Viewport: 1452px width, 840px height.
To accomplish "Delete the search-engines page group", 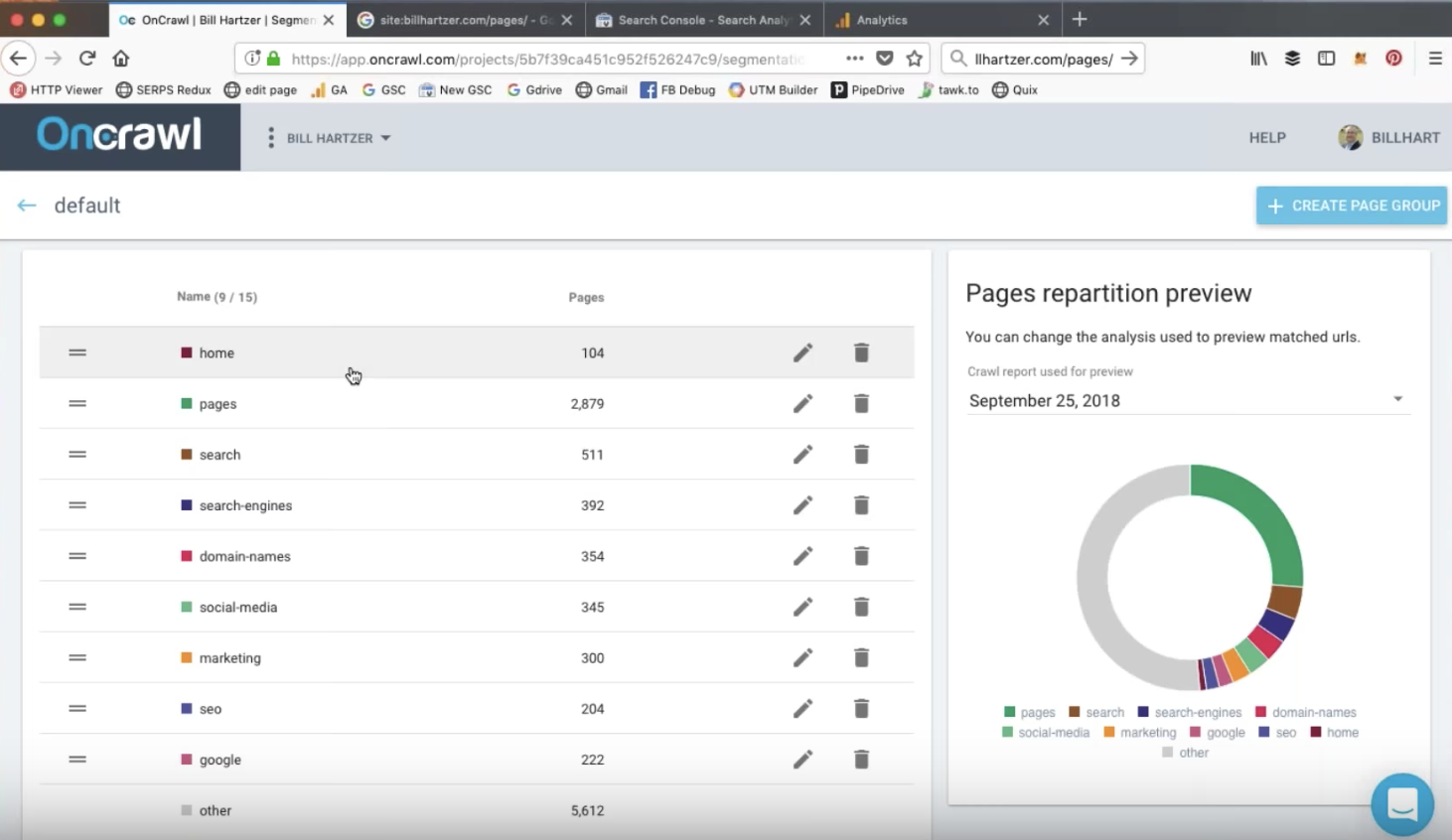I will tap(861, 505).
